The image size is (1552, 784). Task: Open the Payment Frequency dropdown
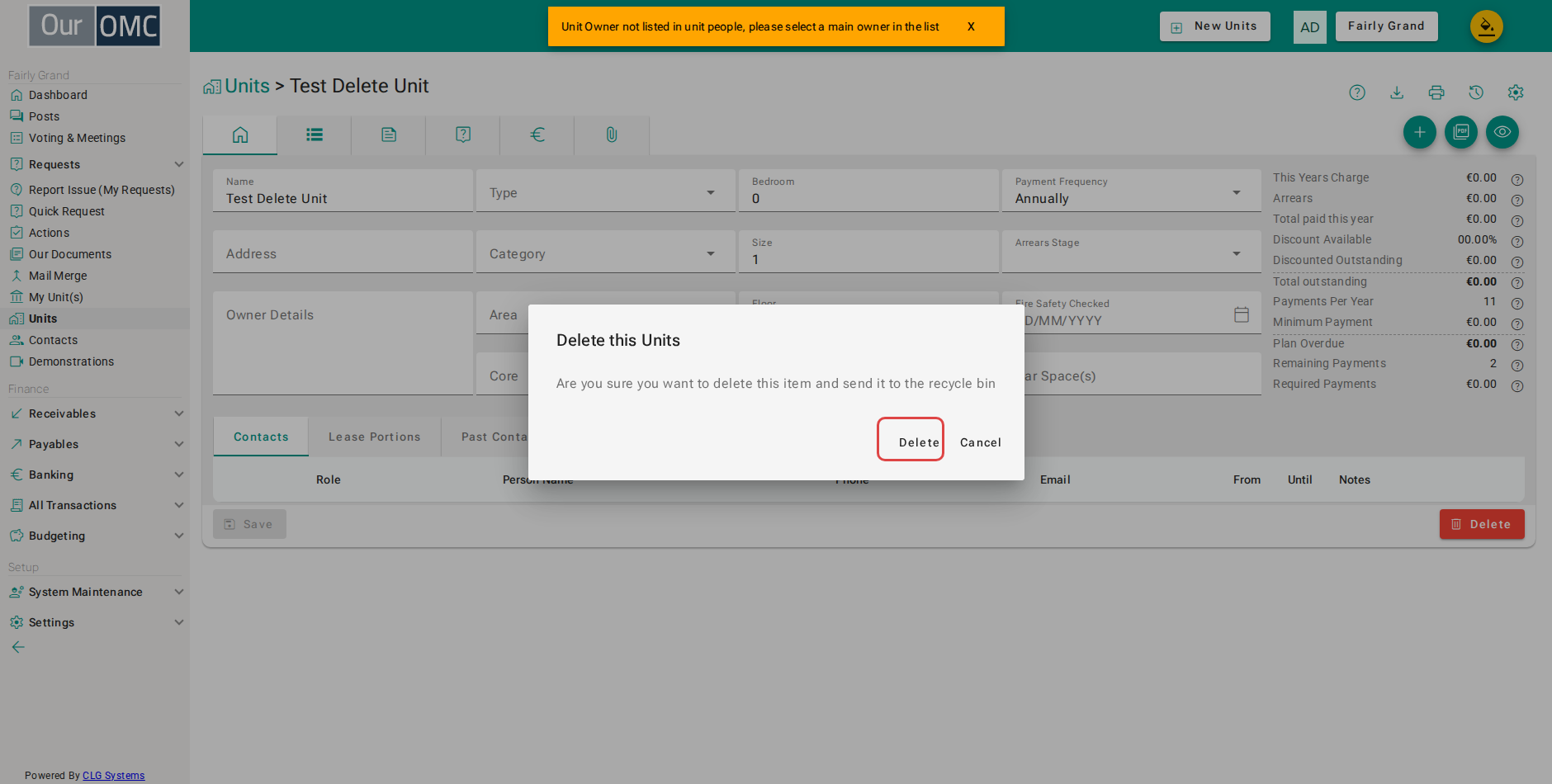(x=1132, y=191)
